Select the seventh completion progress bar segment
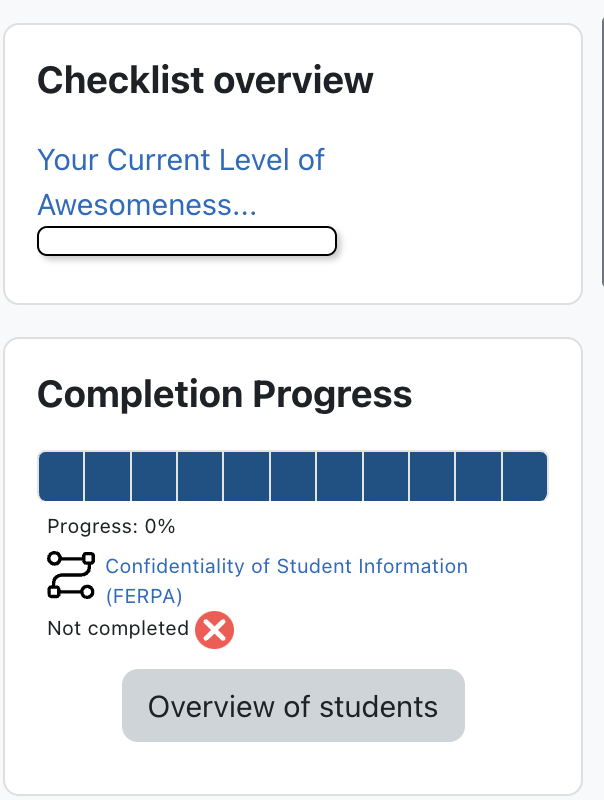This screenshot has width=604, height=800. pos(340,476)
